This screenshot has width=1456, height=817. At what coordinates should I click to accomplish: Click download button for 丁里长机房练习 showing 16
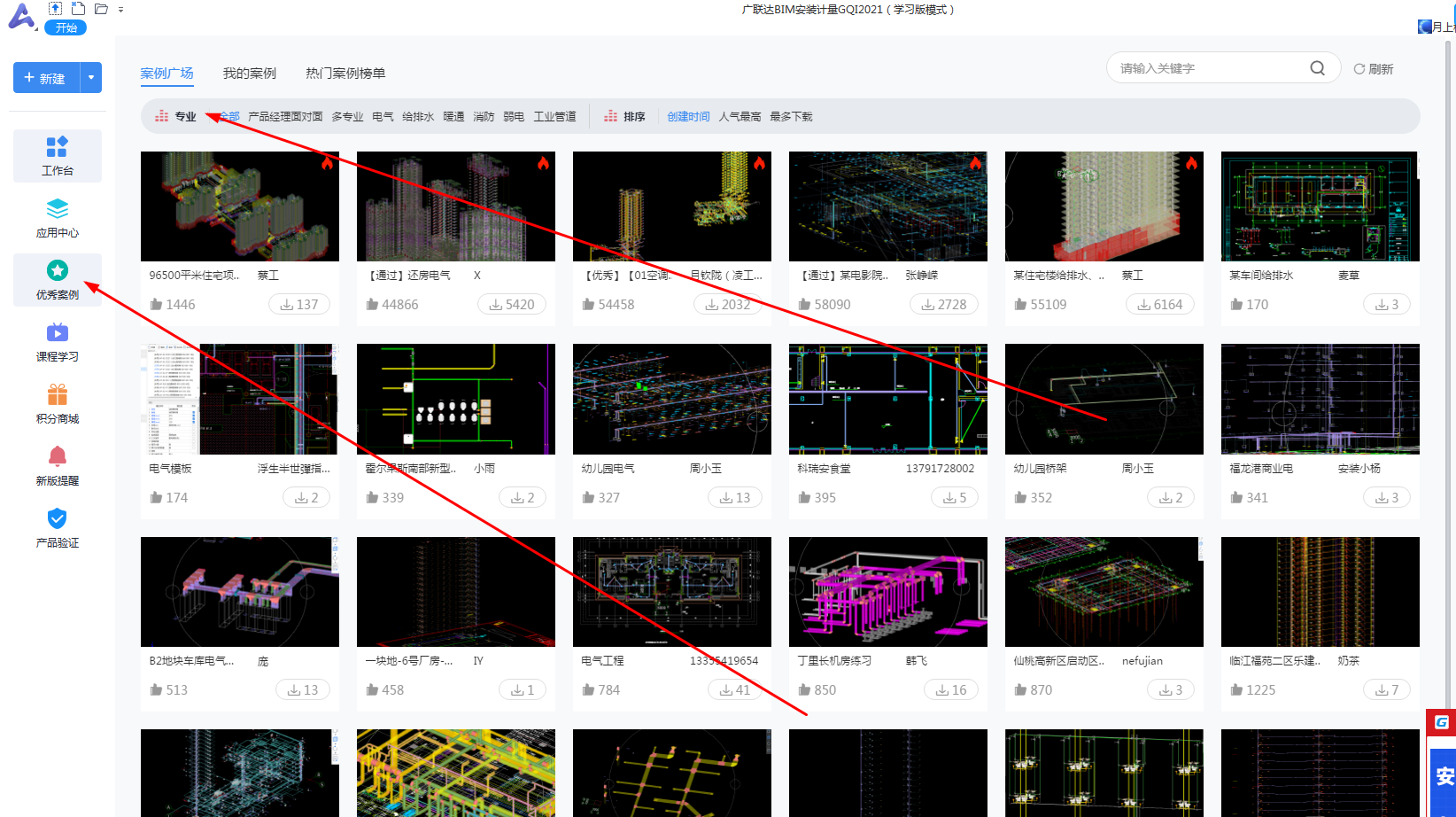951,690
